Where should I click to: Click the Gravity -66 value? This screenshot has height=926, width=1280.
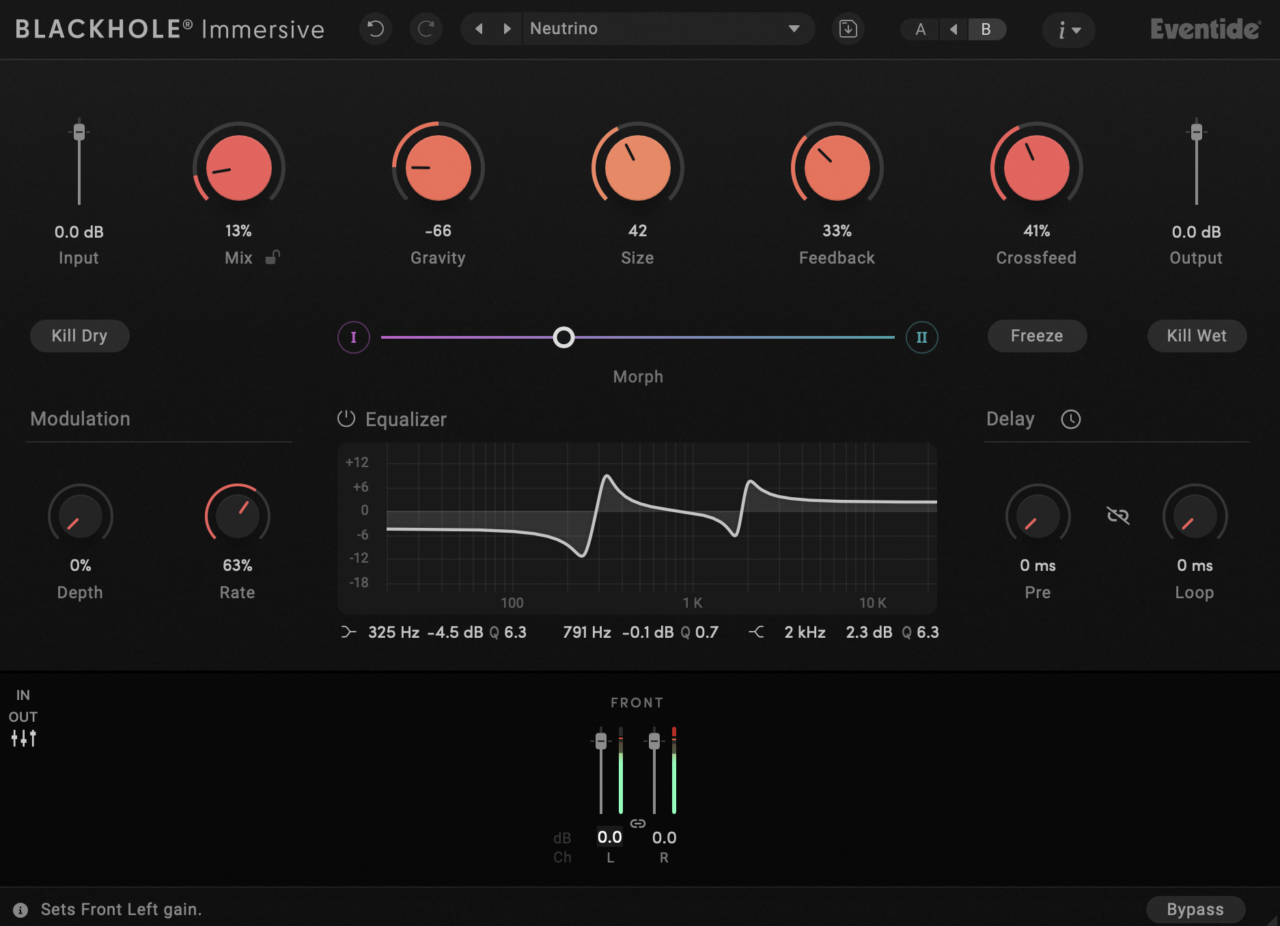point(438,231)
